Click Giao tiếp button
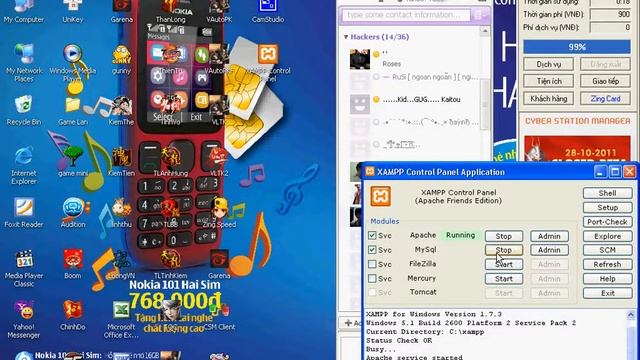The image size is (640, 360). (x=605, y=81)
